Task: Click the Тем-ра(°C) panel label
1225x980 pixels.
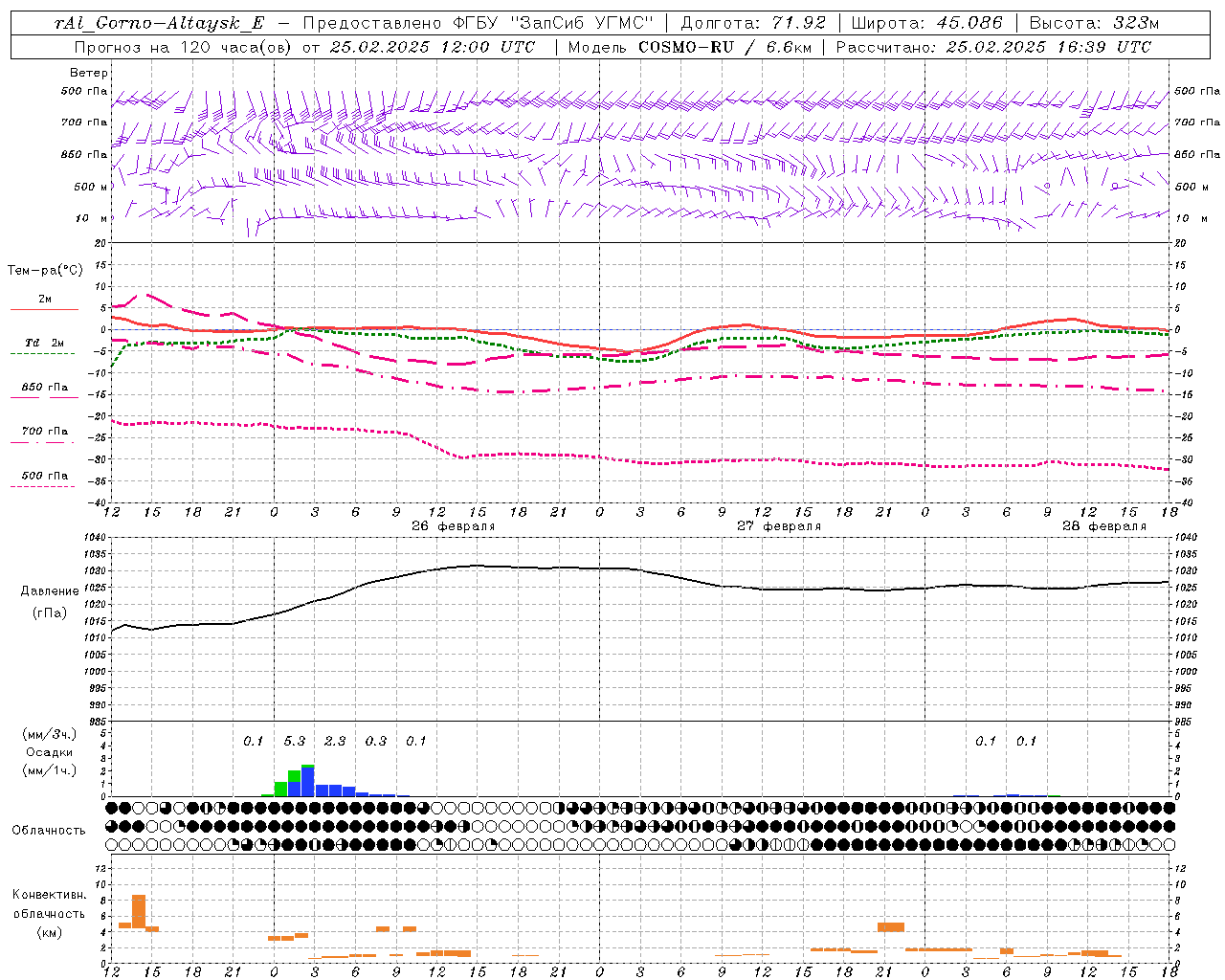Action: click(45, 270)
